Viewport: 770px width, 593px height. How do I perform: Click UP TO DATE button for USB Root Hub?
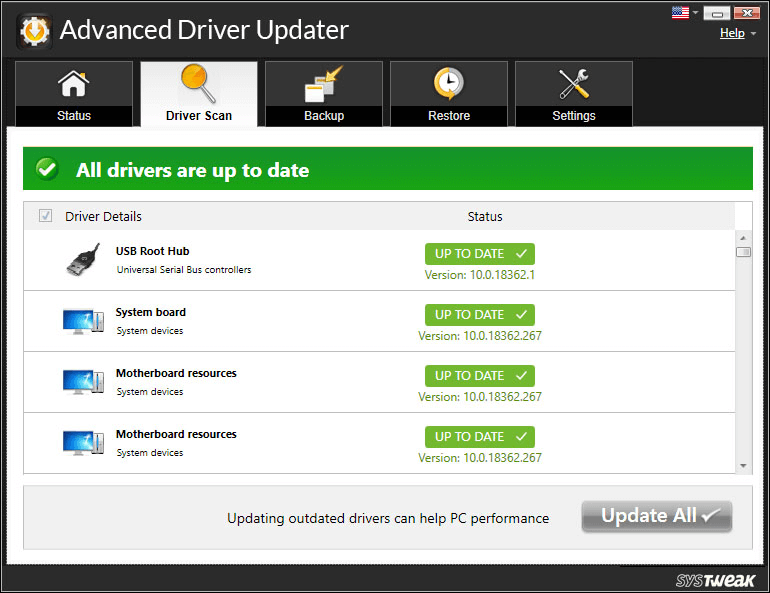click(x=479, y=254)
